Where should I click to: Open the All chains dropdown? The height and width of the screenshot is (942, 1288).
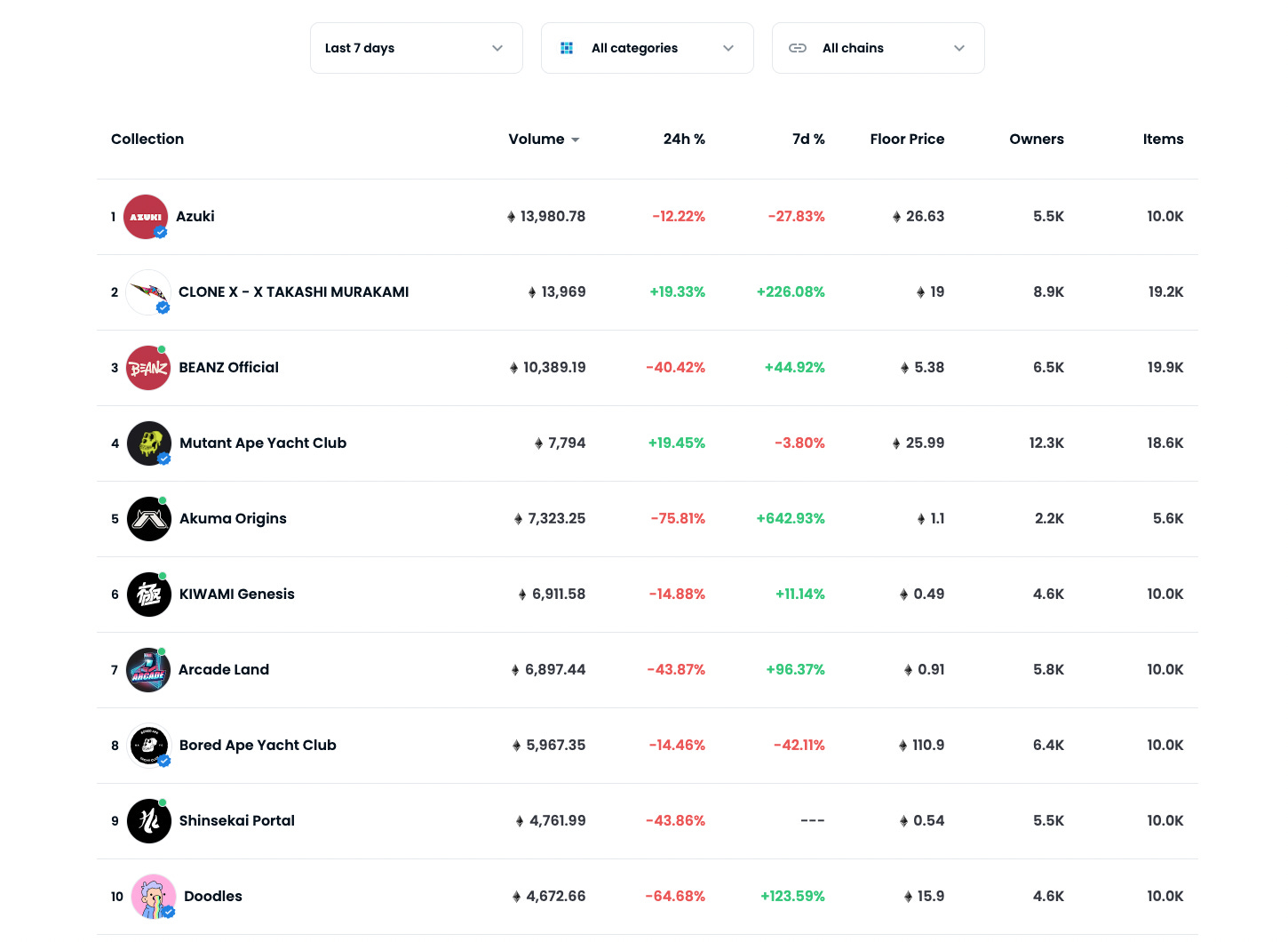tap(879, 48)
